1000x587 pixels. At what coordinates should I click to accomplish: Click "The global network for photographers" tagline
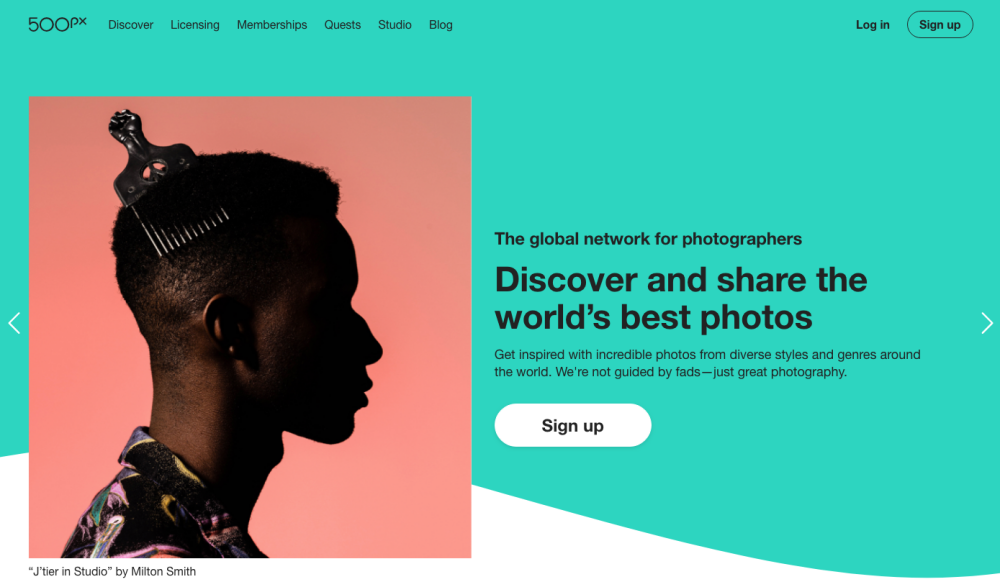[x=648, y=239]
